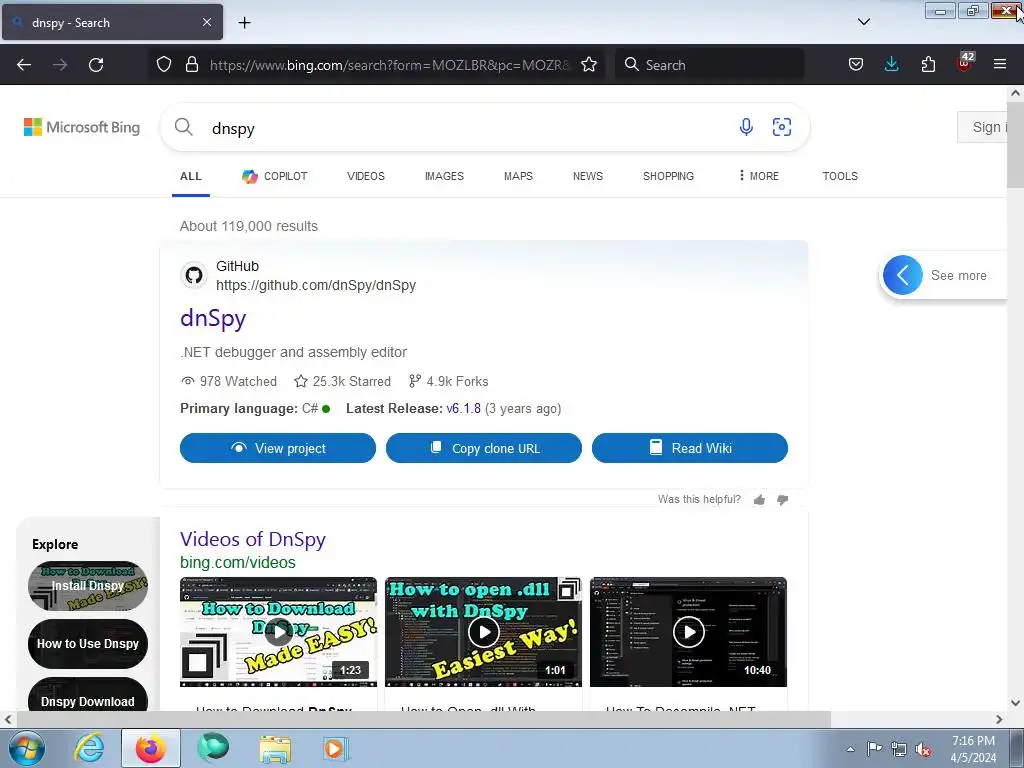
Task: Click the vertical scrollbar down arrow
Action: (1015, 703)
